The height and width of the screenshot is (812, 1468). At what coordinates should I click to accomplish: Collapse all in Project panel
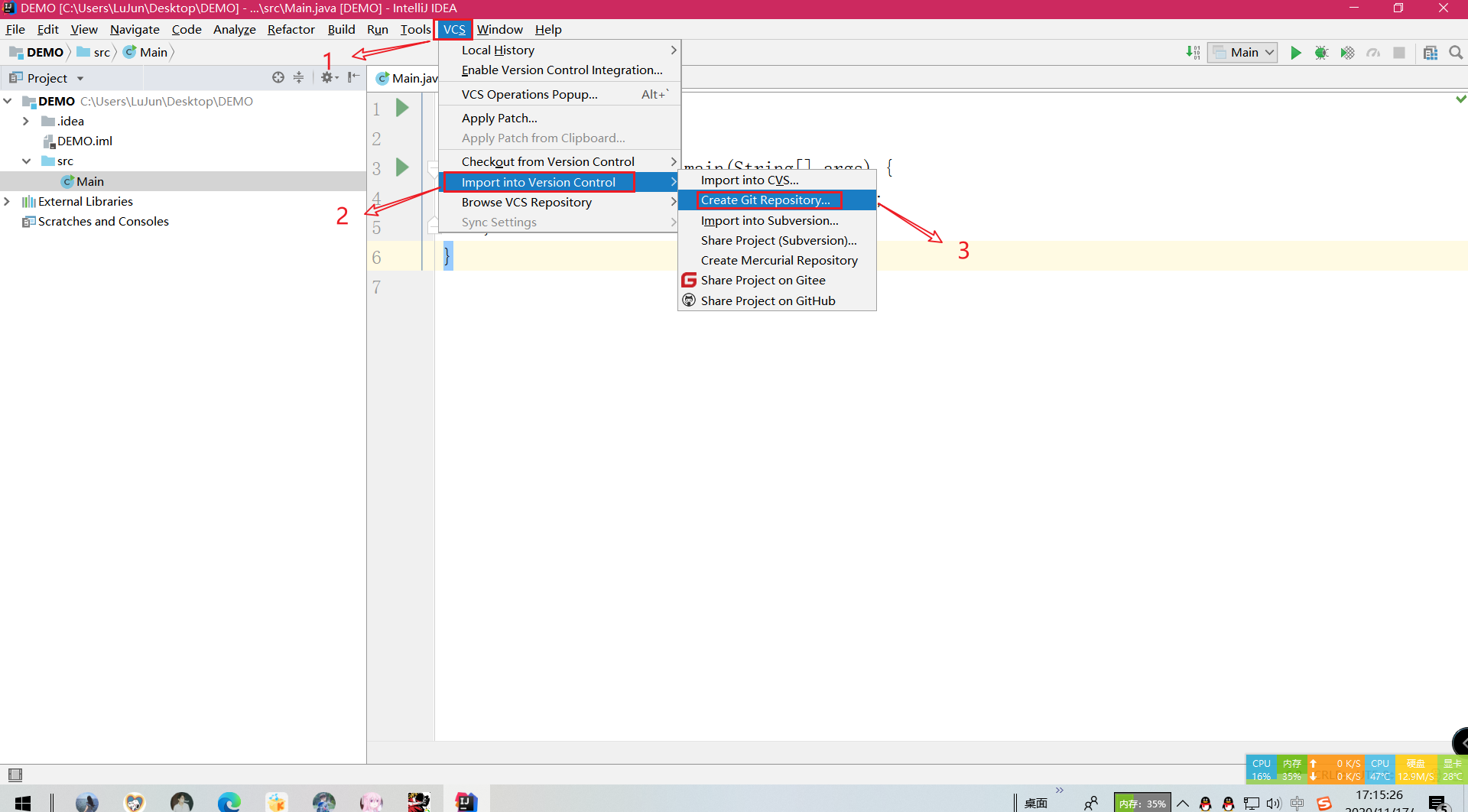point(299,77)
